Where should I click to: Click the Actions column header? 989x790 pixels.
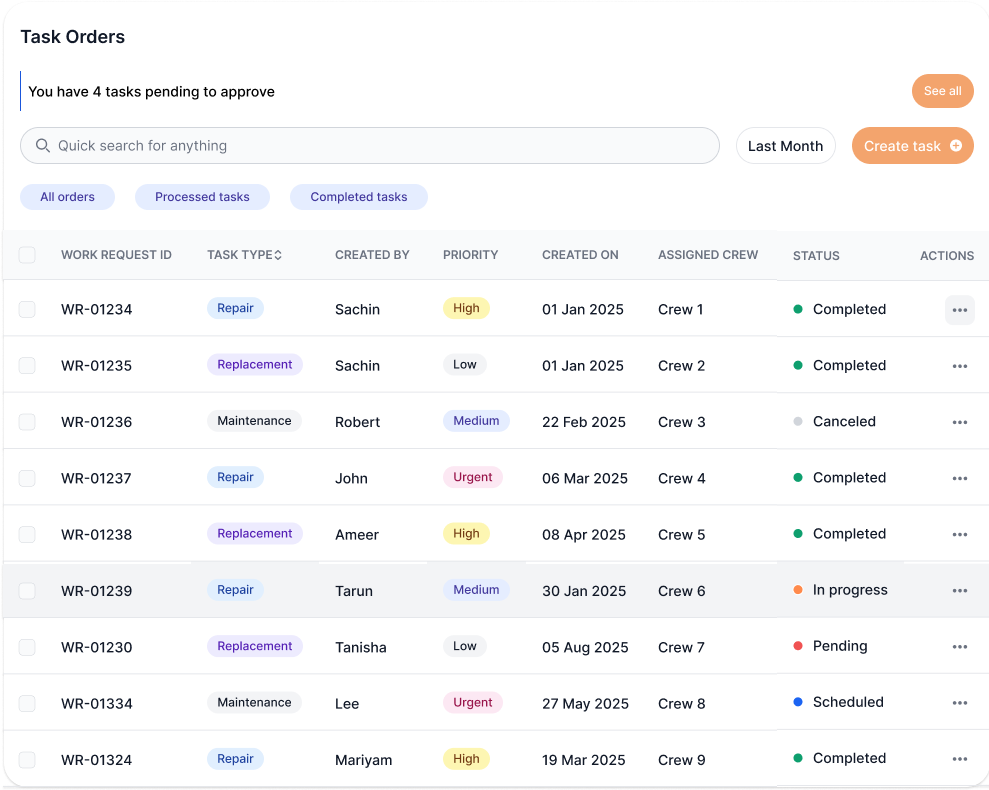pyautogui.click(x=947, y=256)
